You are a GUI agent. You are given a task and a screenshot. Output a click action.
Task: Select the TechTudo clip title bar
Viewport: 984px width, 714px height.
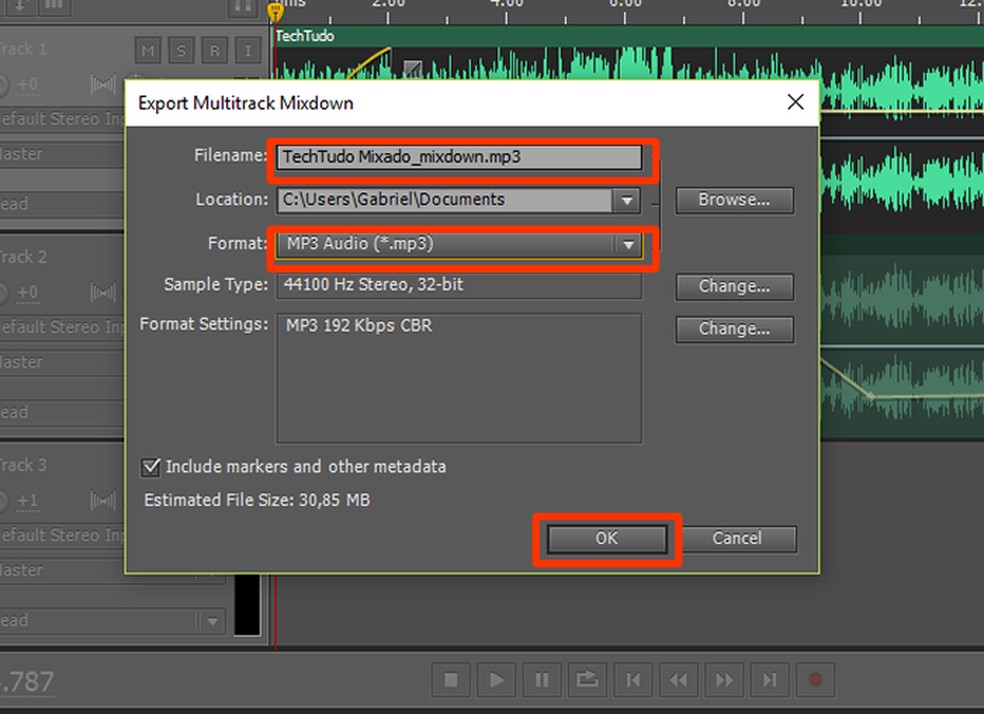click(x=628, y=36)
